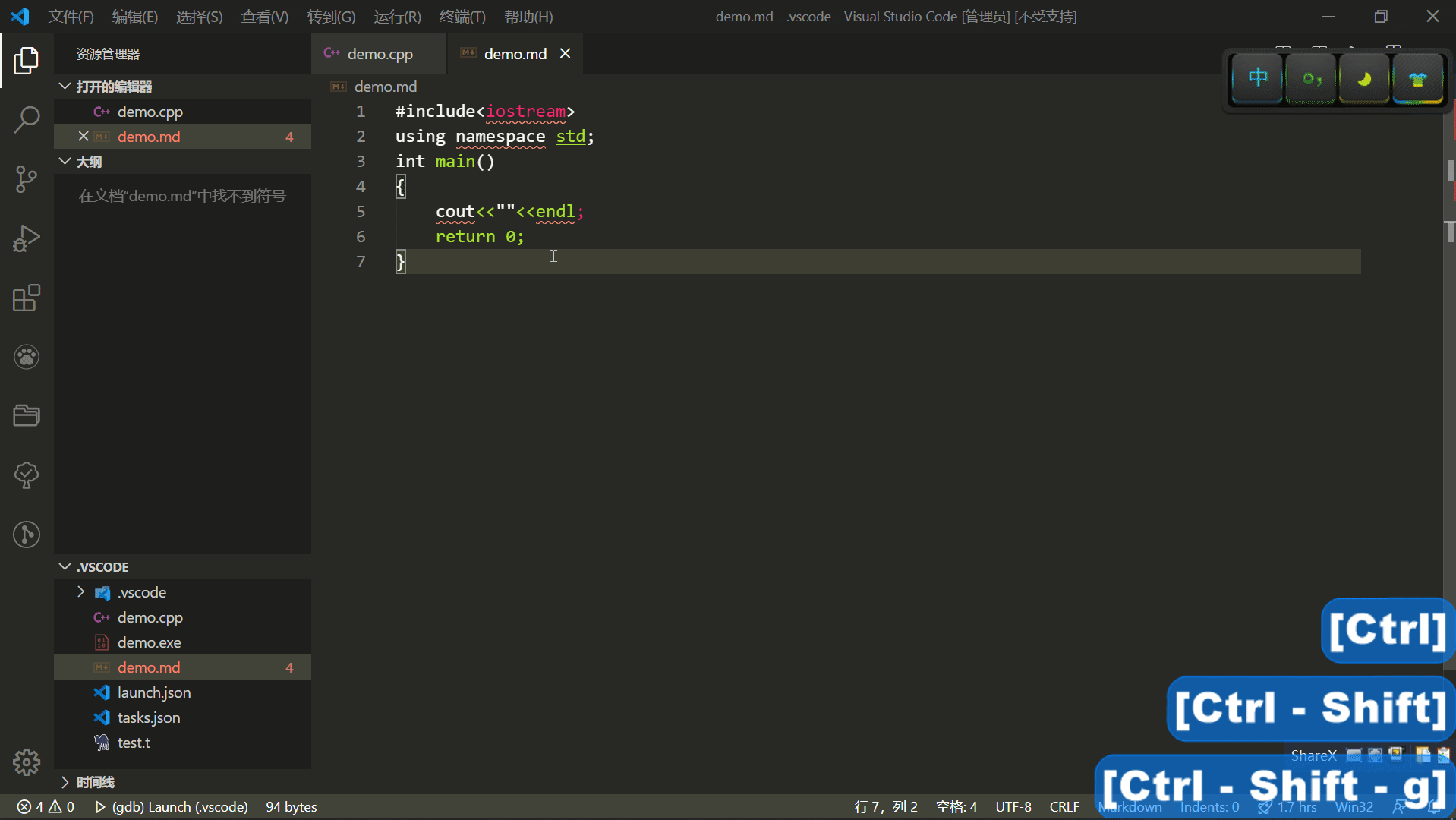Collapse the 打开的编辑器 section

(65, 86)
